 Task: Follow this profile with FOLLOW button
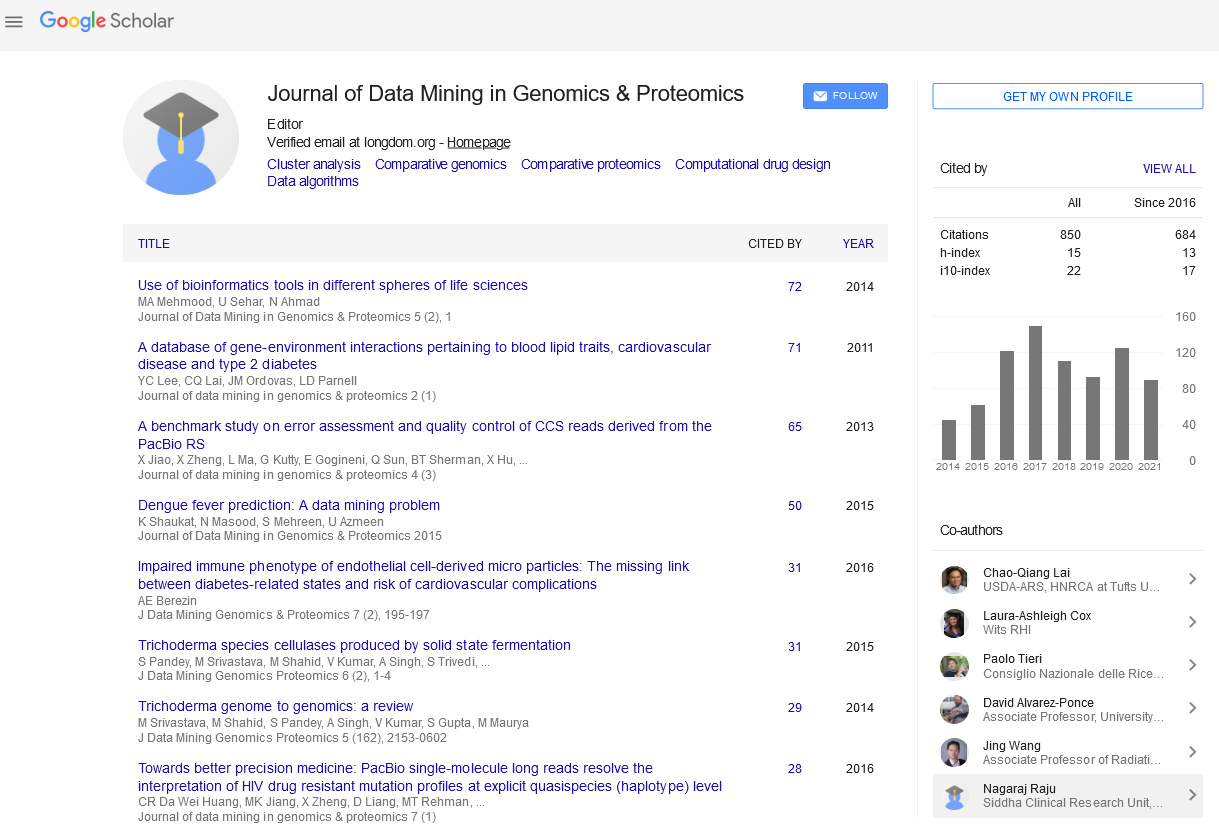click(x=845, y=96)
